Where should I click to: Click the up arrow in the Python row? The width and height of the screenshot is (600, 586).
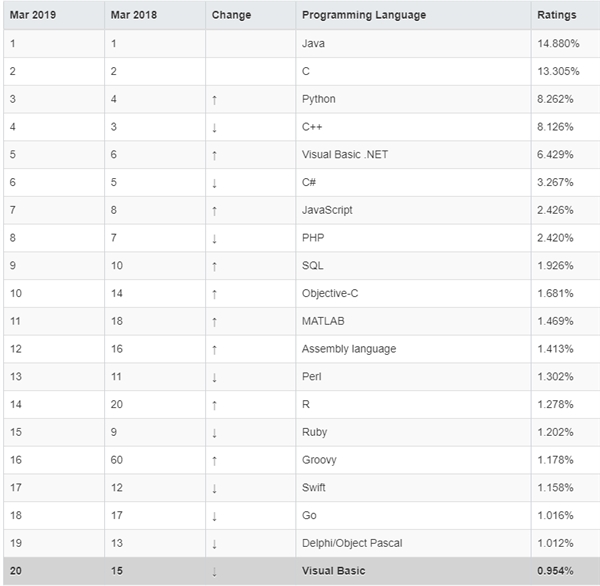tap(215, 100)
